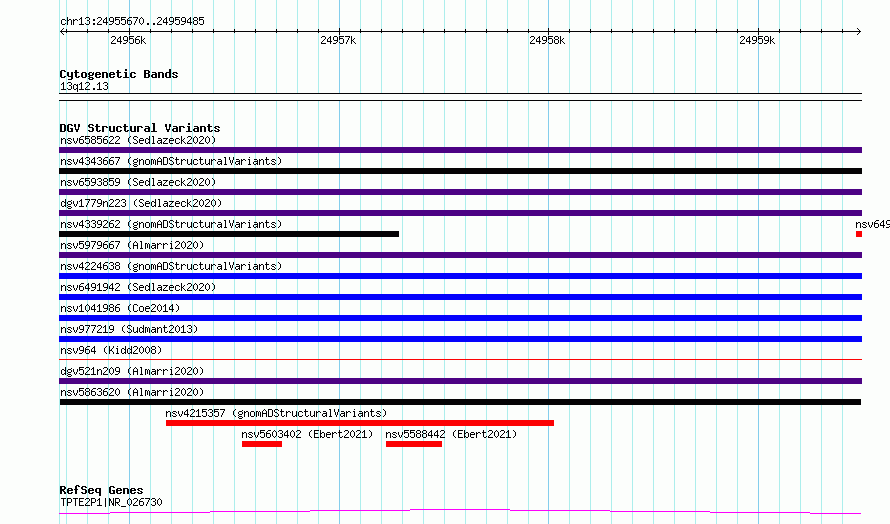Select the 13q12.13 band label

(84, 86)
